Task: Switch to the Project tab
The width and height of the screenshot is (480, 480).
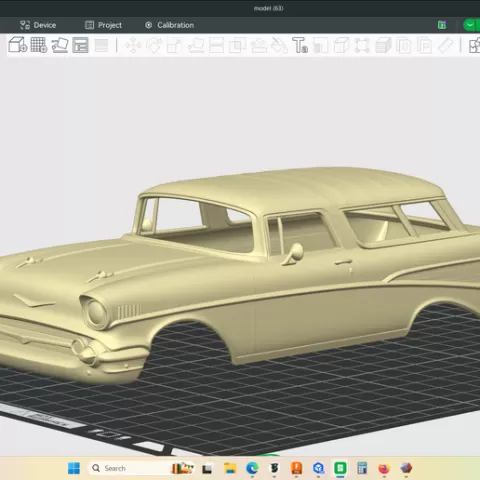Action: point(103,25)
